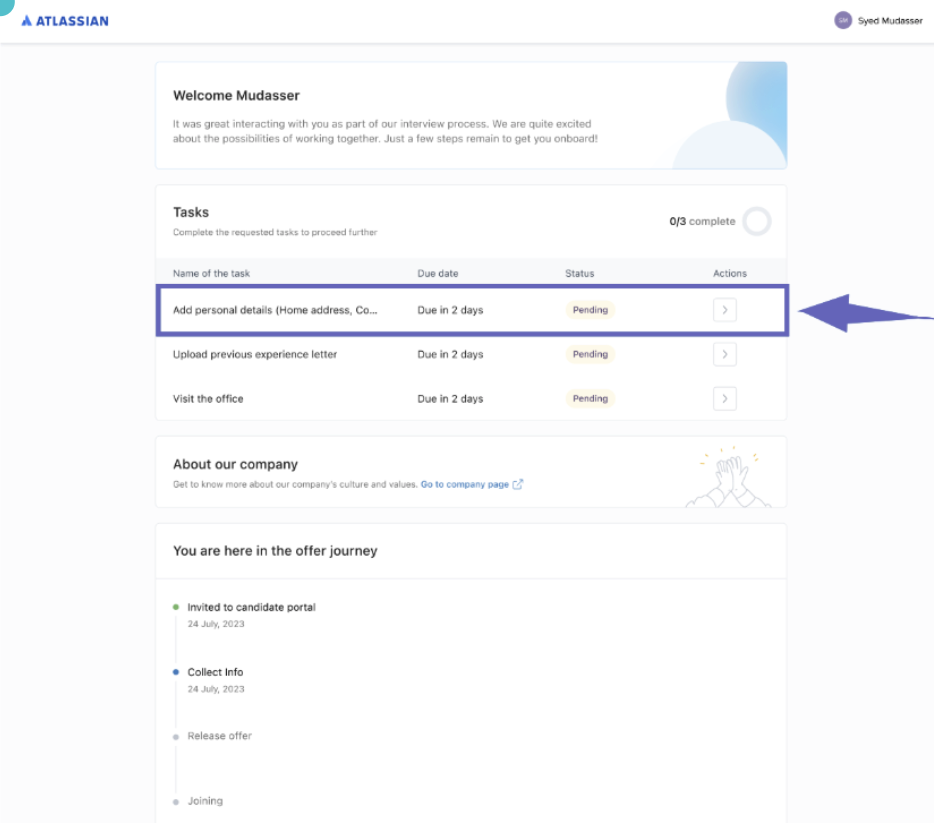The height and width of the screenshot is (823, 934).
Task: Open arrow for Visit the office task
Action: (x=725, y=398)
